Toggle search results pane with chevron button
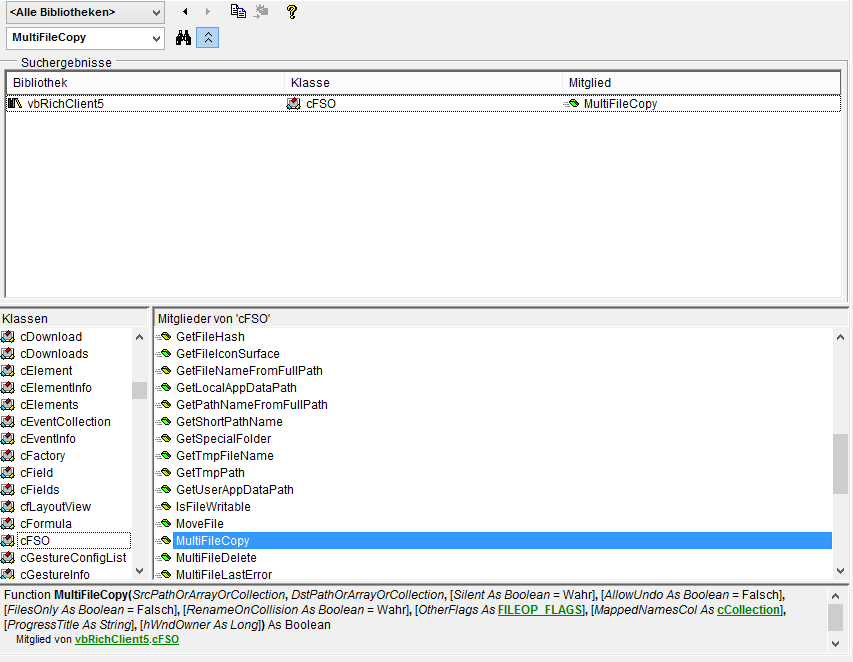This screenshot has height=662, width=853. 207,38
